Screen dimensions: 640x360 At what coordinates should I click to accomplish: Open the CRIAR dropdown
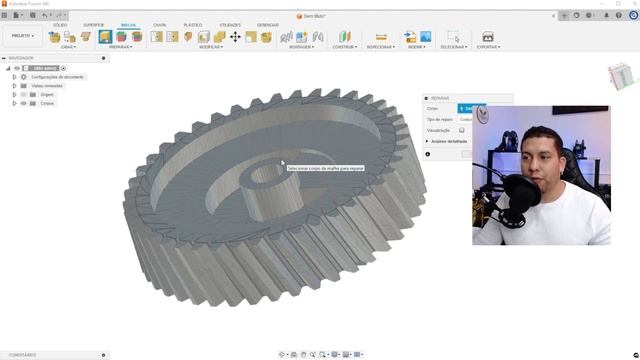68,47
